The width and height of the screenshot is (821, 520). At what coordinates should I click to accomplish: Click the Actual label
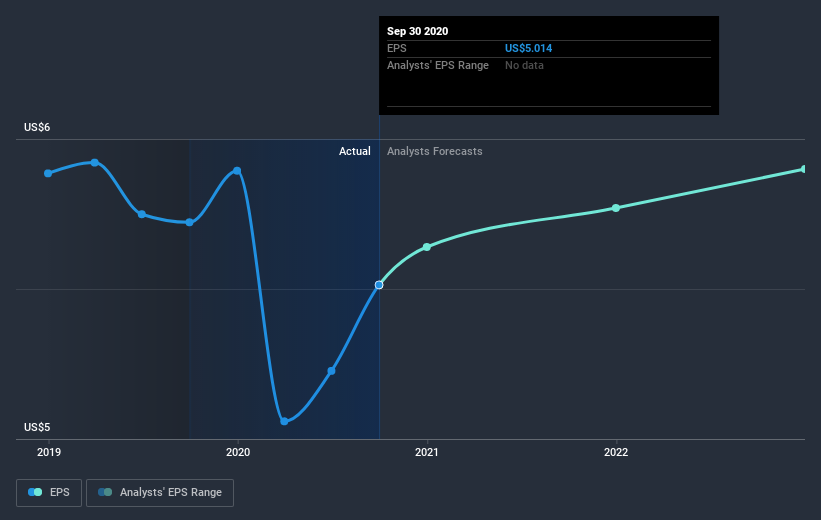[x=354, y=151]
